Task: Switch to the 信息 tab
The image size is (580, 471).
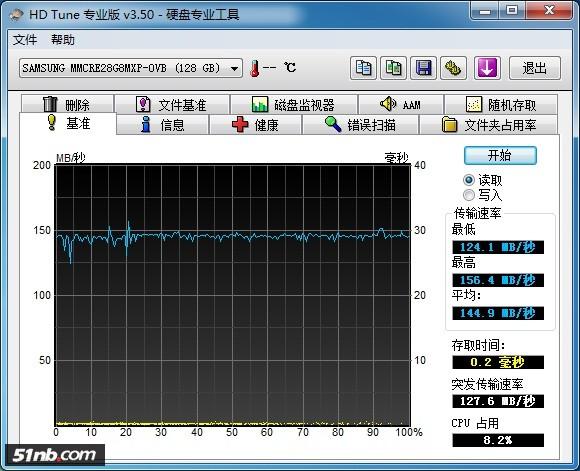Action: tap(162, 125)
